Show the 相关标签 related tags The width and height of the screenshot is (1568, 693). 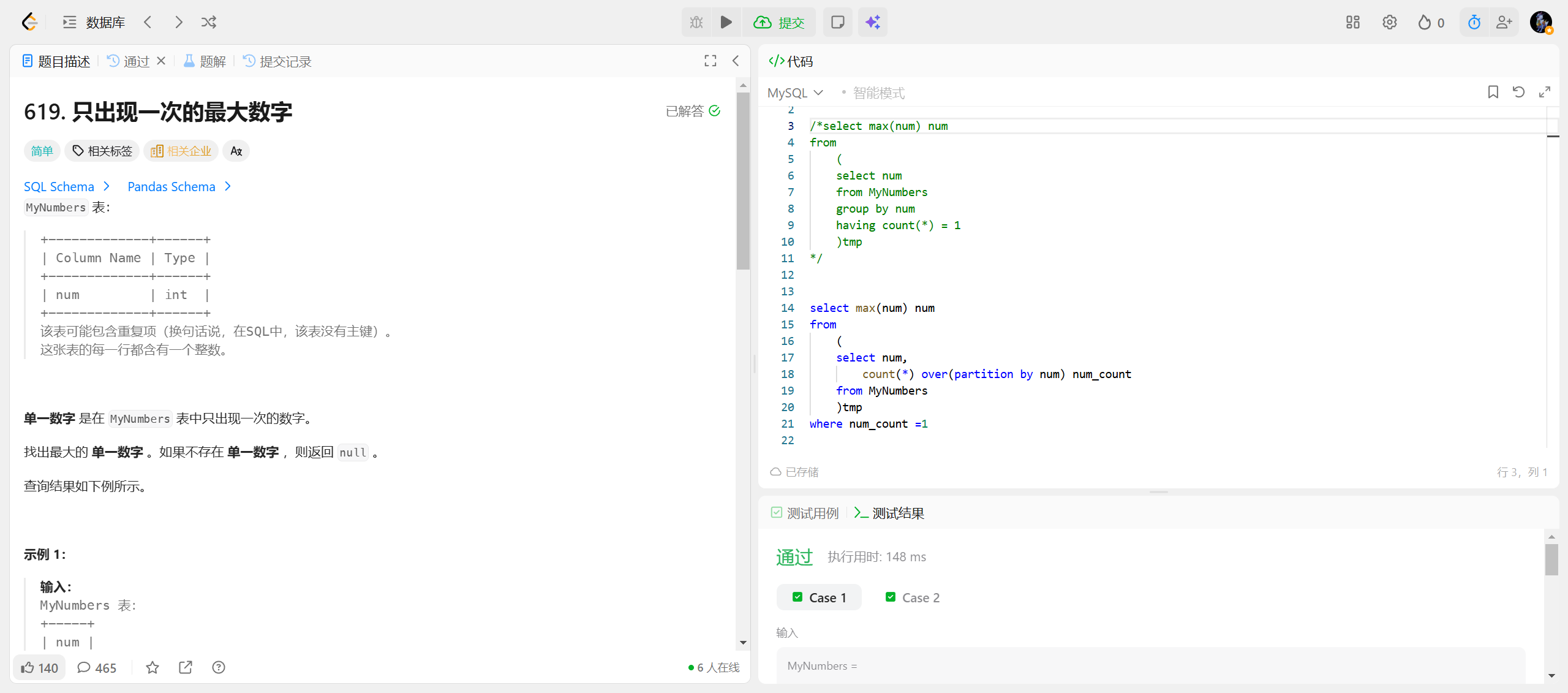click(102, 151)
